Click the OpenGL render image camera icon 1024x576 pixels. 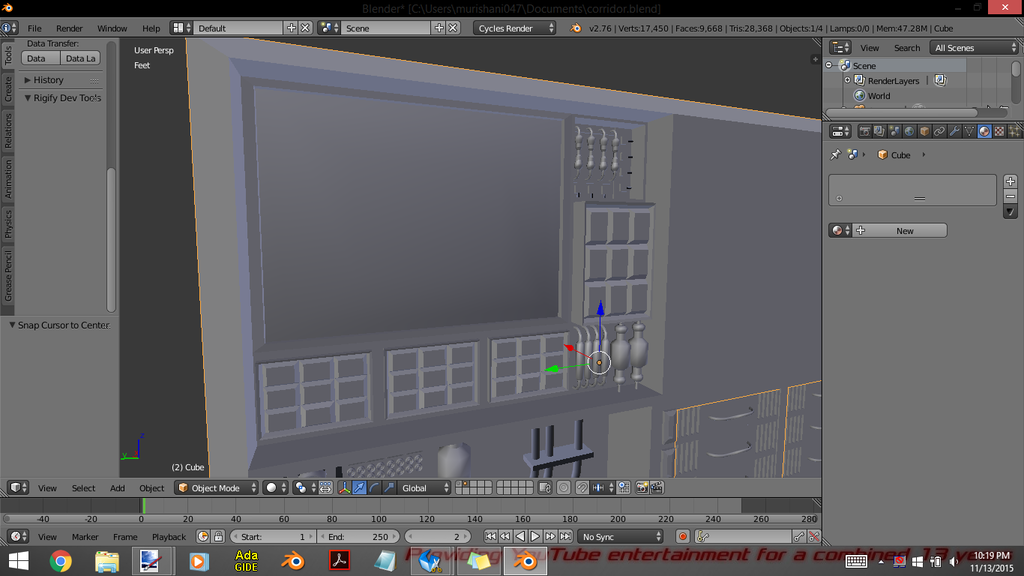coord(642,488)
